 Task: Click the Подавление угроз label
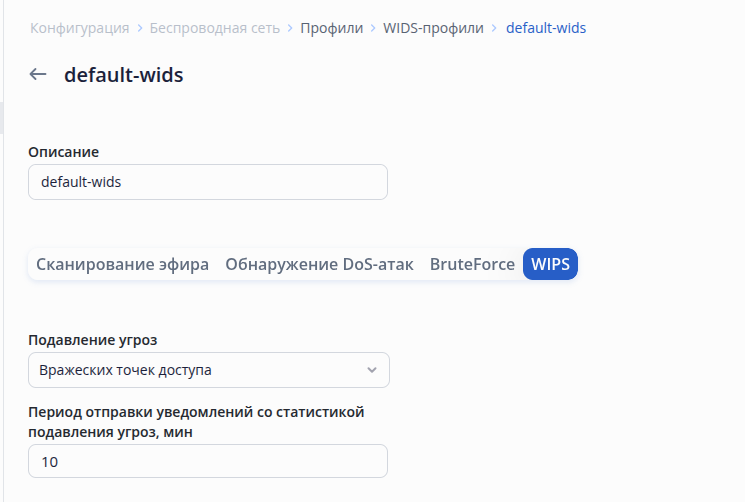(92, 339)
